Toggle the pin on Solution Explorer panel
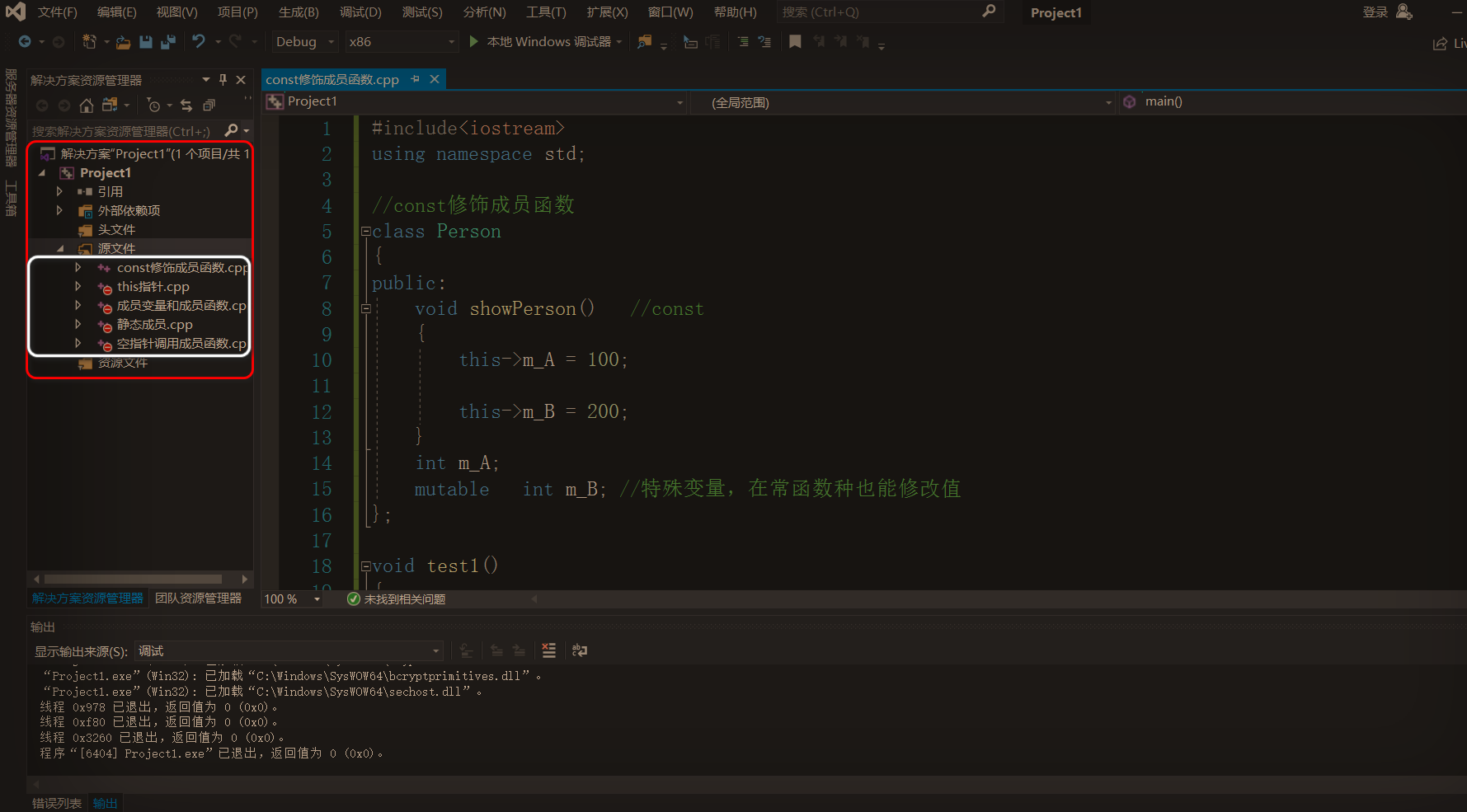 pyautogui.click(x=223, y=80)
